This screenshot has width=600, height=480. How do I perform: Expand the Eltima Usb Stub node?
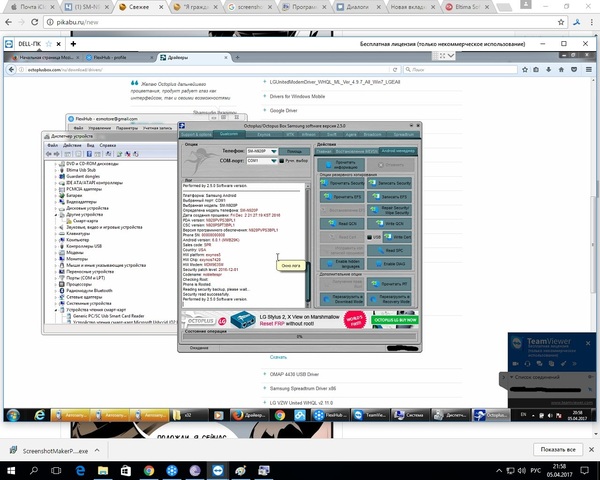pos(55,170)
